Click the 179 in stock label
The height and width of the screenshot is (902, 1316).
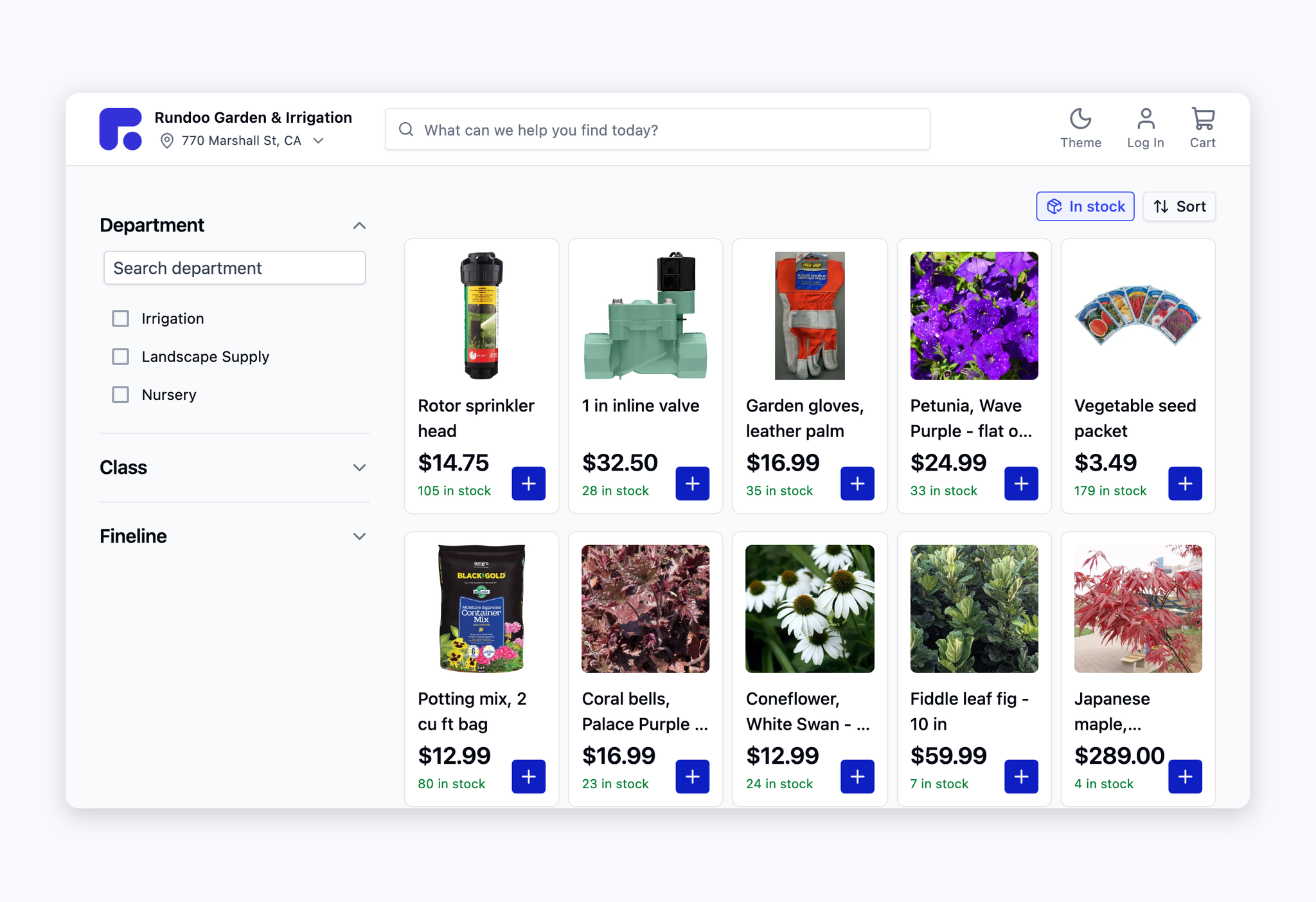1110,491
